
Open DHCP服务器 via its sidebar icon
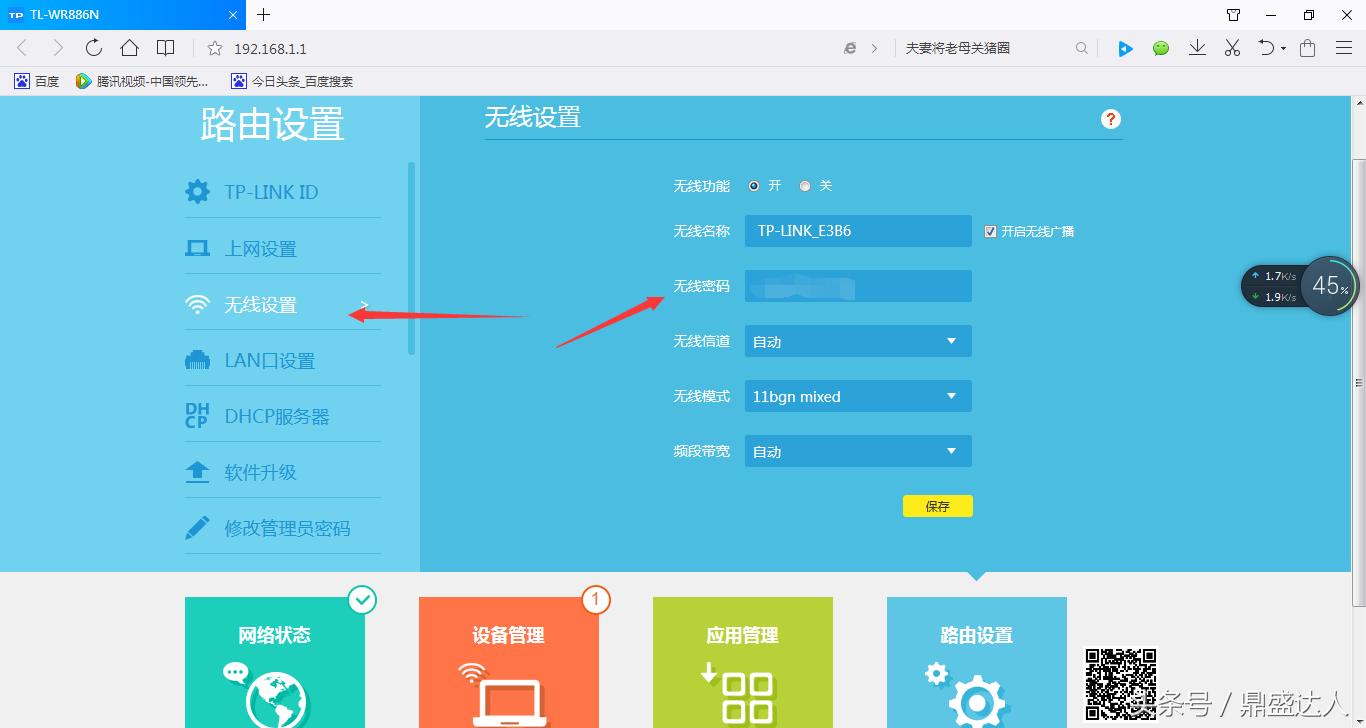click(198, 415)
